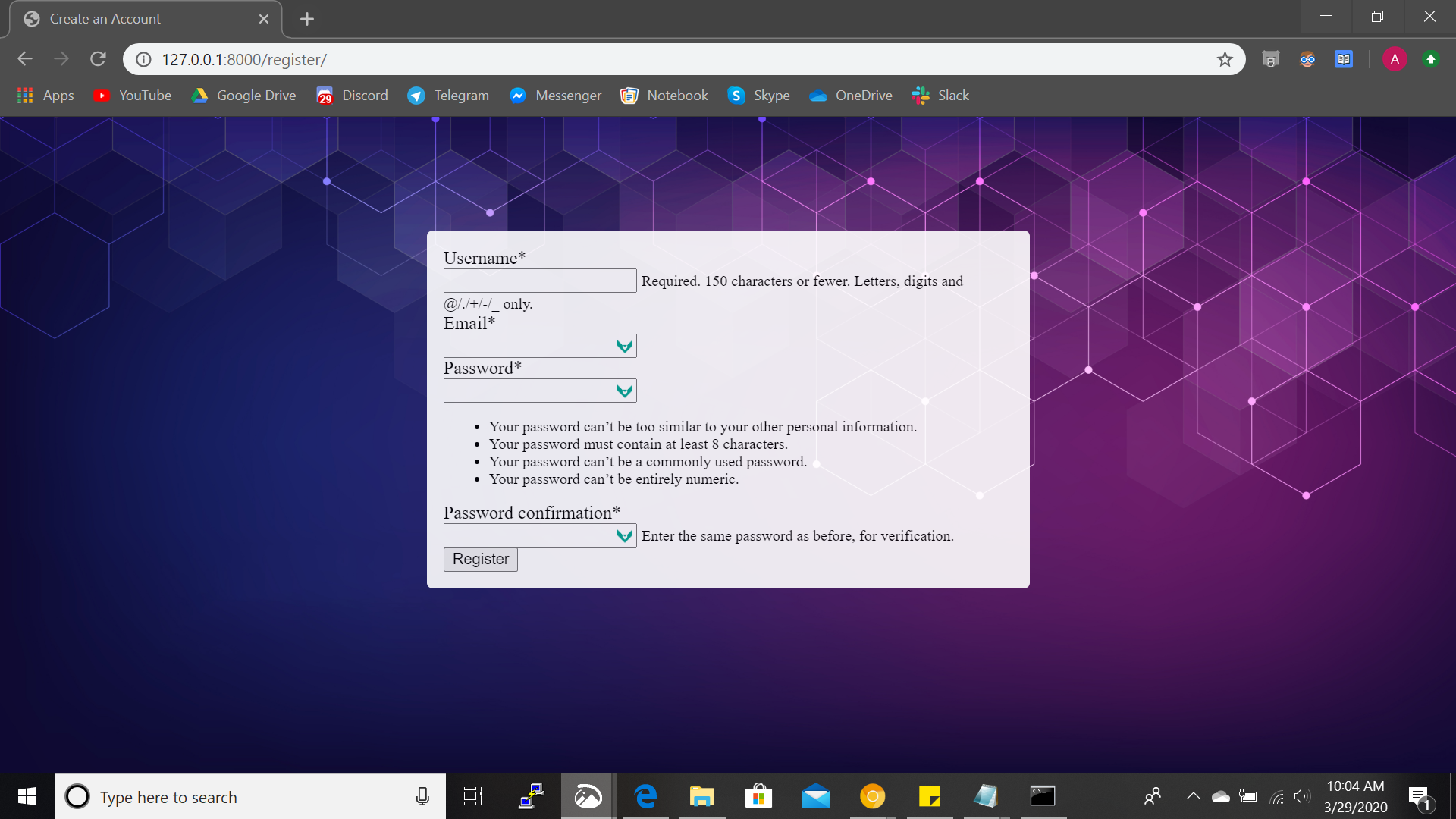Open File Explorer from the taskbar

tap(701, 796)
